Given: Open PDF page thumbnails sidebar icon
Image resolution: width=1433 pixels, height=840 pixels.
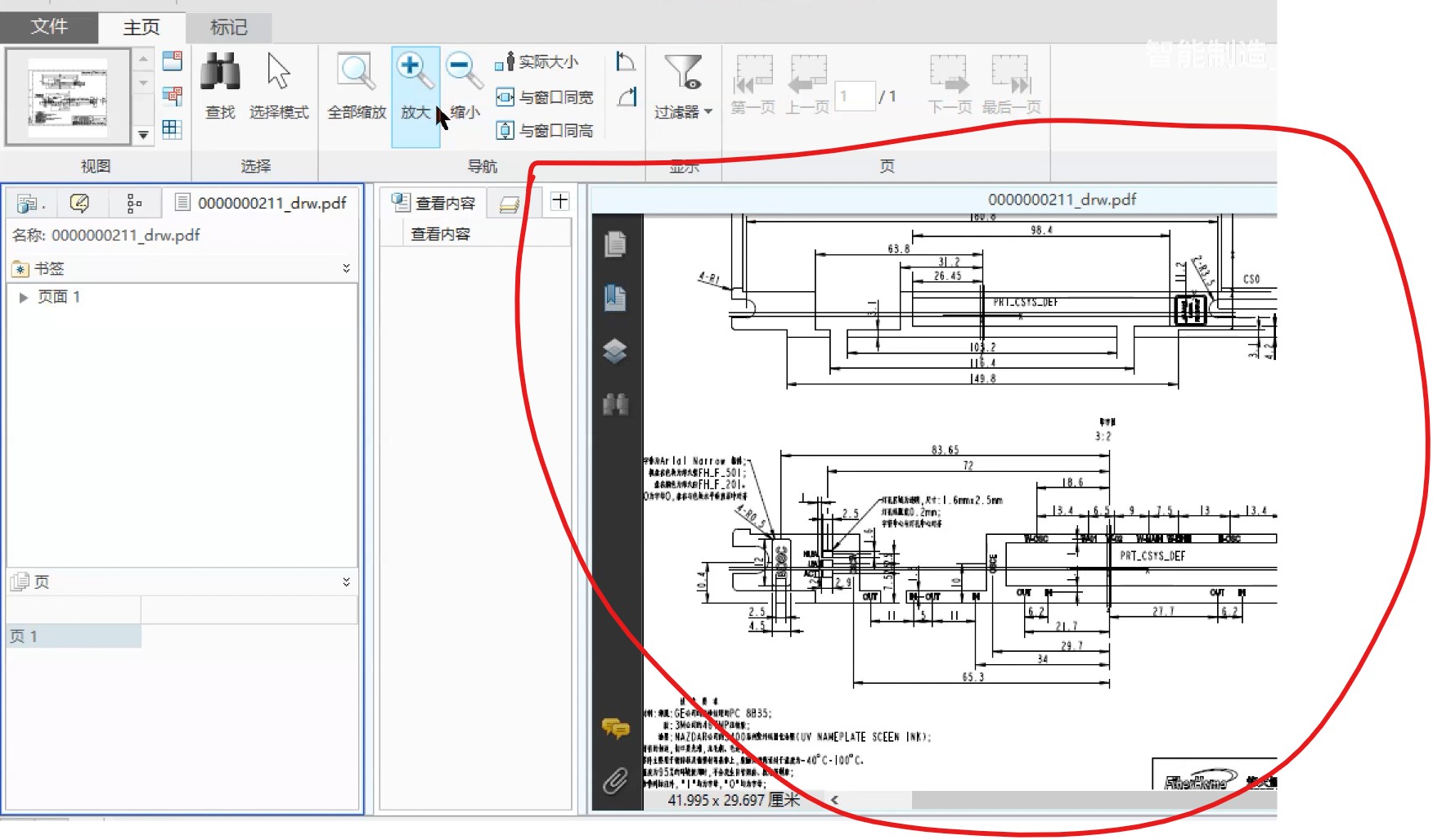Looking at the screenshot, I should point(615,244).
